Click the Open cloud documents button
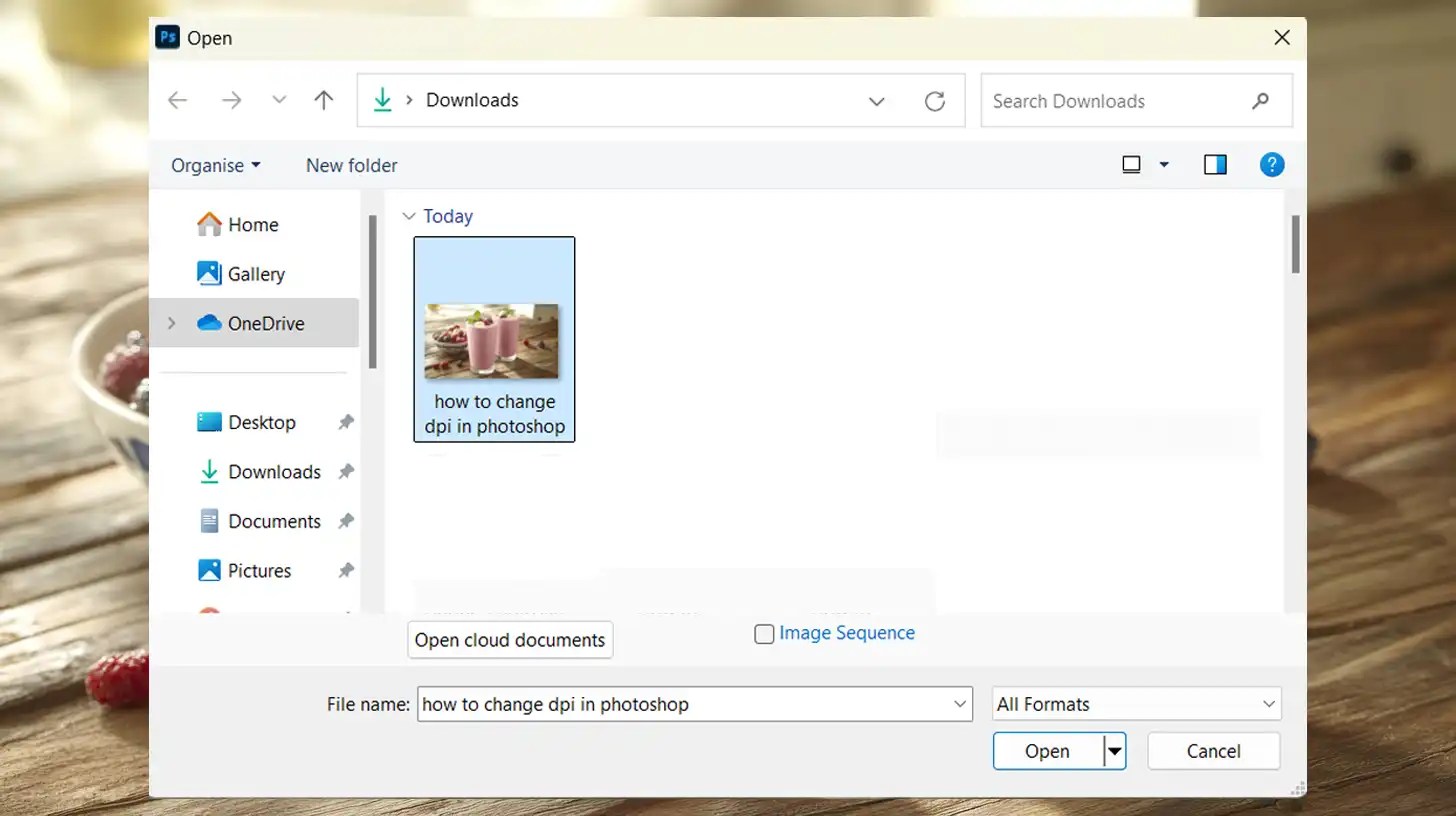The image size is (1456, 816). click(x=510, y=640)
